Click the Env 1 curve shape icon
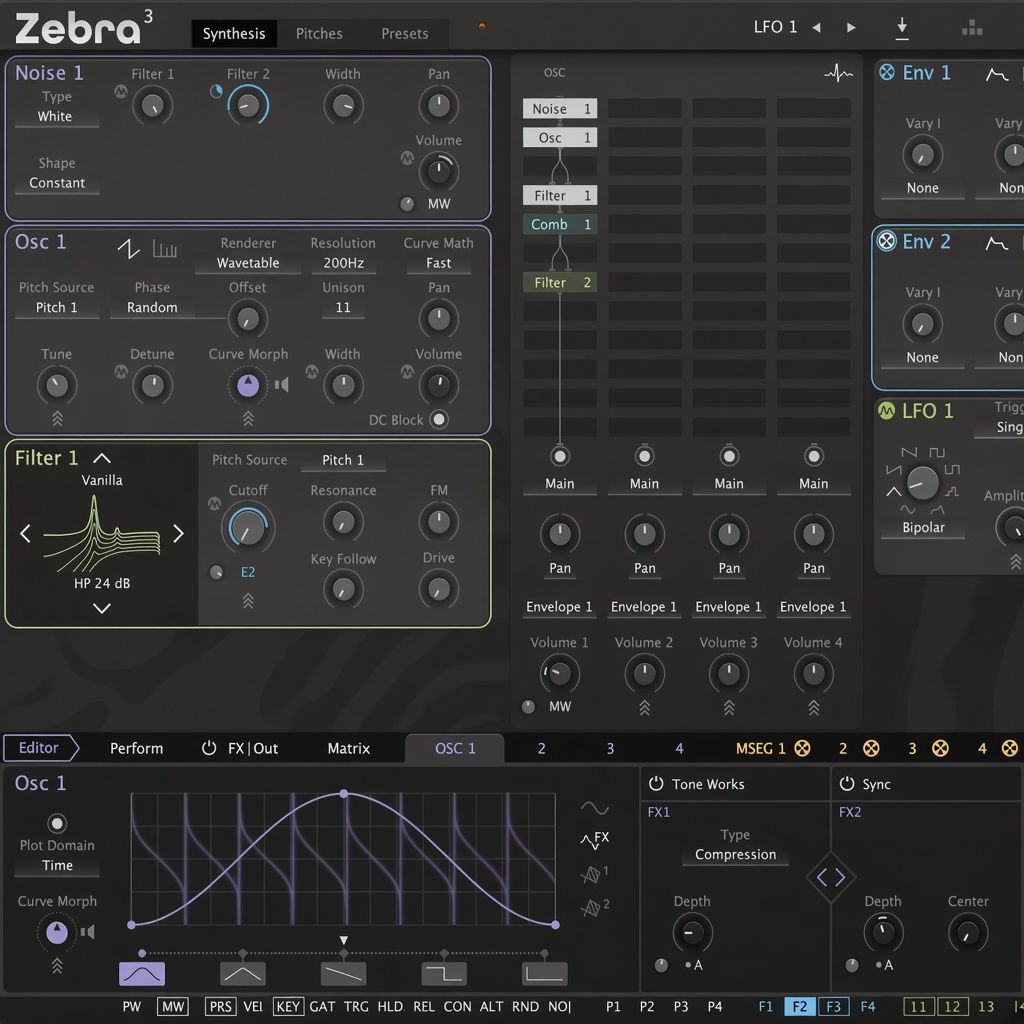 [x=997, y=74]
